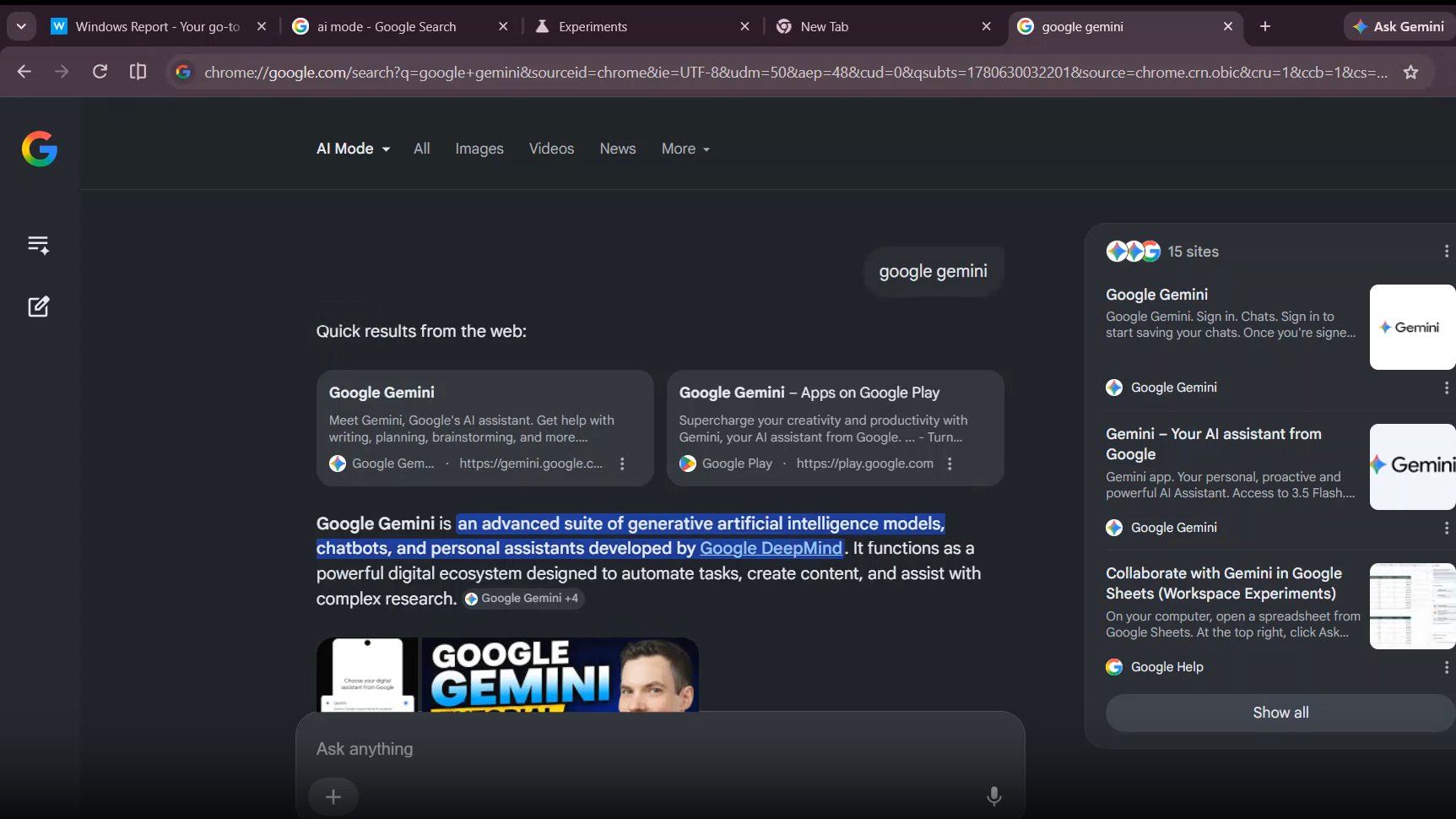
Task: Open options for Google Help source
Action: point(1446,667)
